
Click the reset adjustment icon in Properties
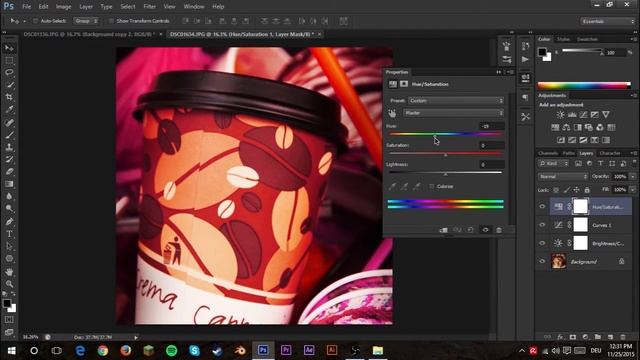point(471,230)
